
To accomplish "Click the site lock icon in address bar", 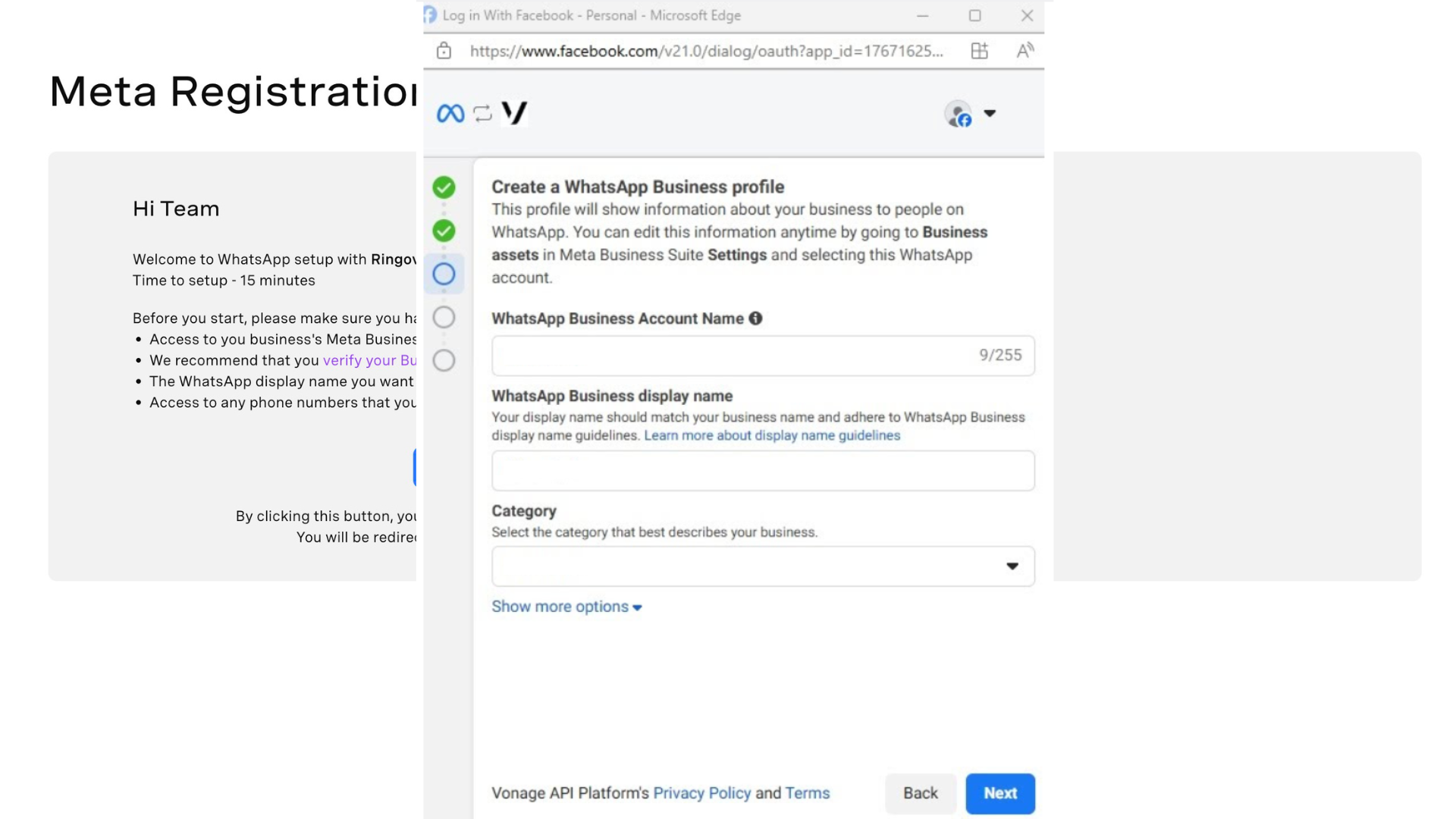I will coord(444,51).
